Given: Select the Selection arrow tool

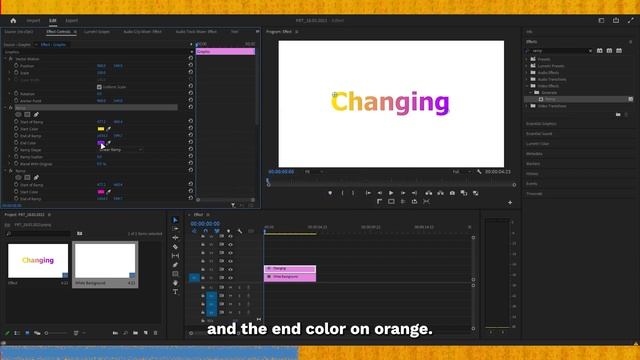Looking at the screenshot, I should click(x=176, y=220).
